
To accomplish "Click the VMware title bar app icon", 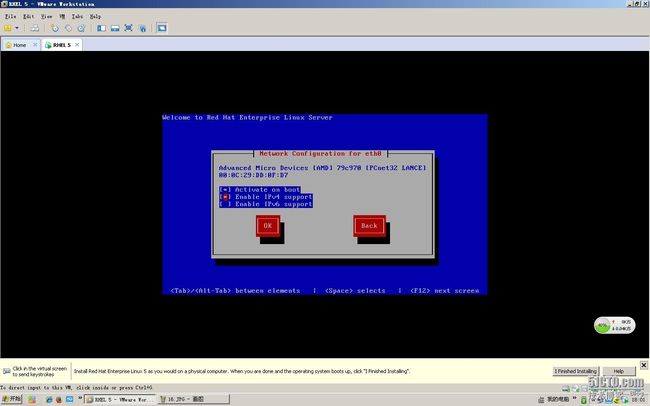I will point(4,4).
